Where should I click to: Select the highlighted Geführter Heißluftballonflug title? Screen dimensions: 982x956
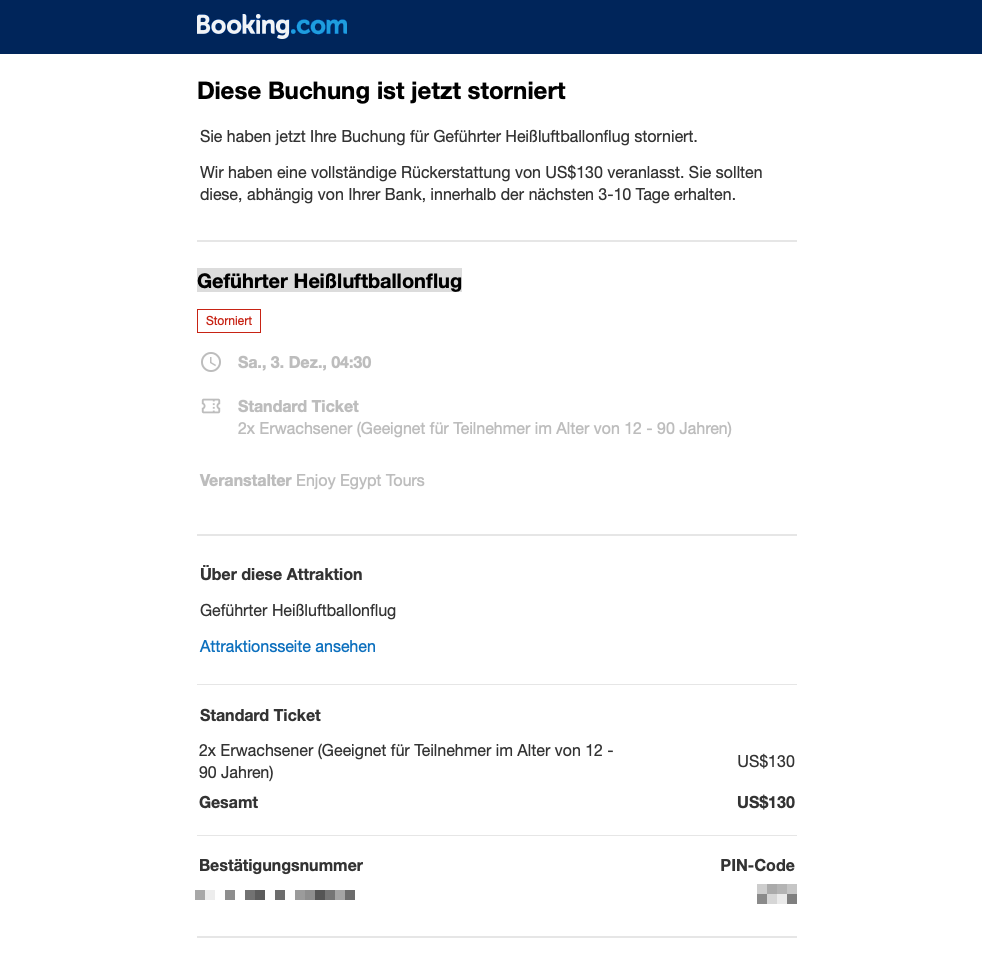(329, 281)
